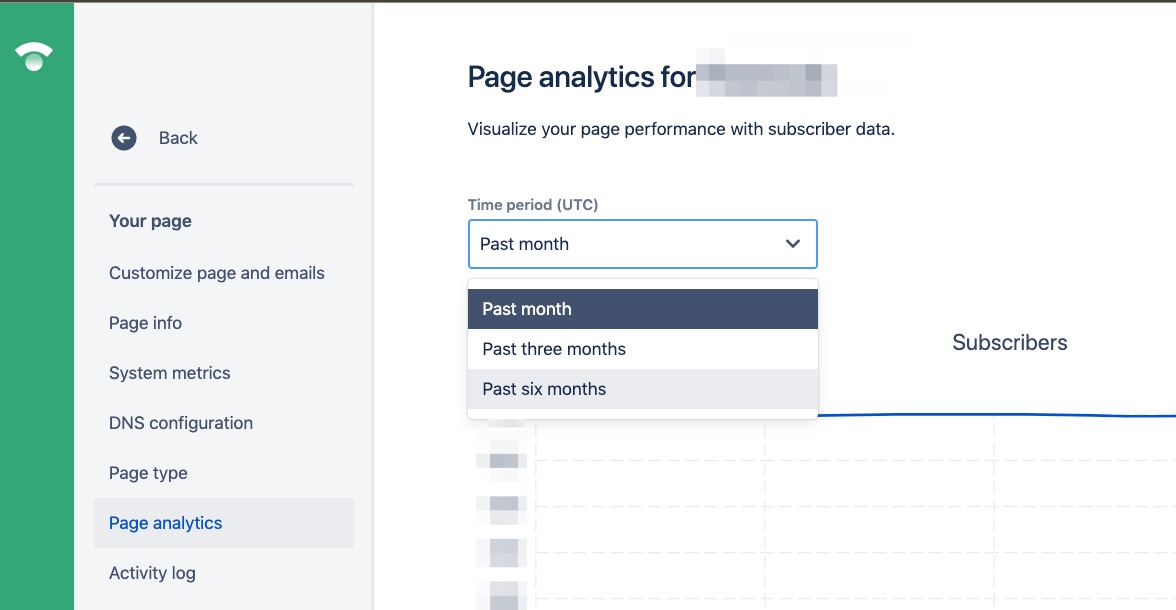The width and height of the screenshot is (1176, 610).
Task: Open Page info settings
Action: (146, 323)
